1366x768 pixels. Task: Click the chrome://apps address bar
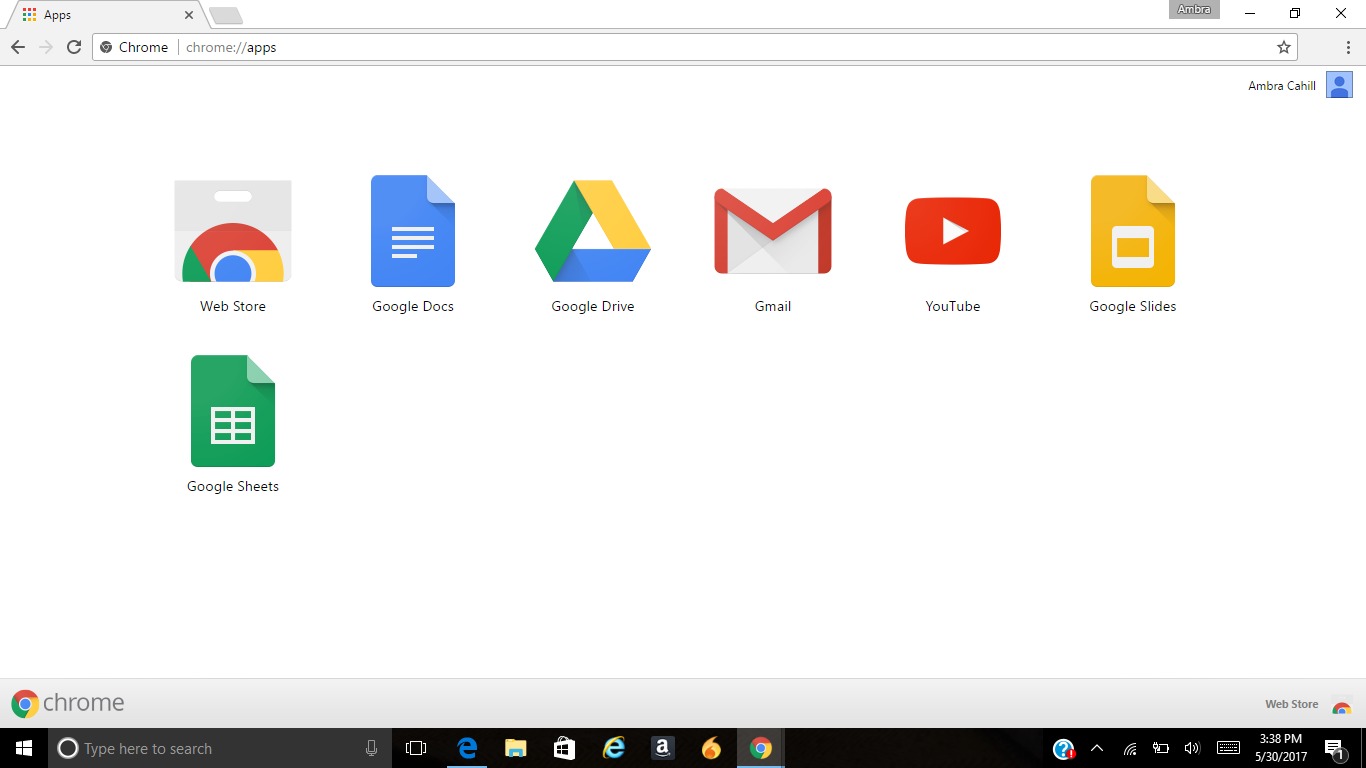[x=700, y=47]
